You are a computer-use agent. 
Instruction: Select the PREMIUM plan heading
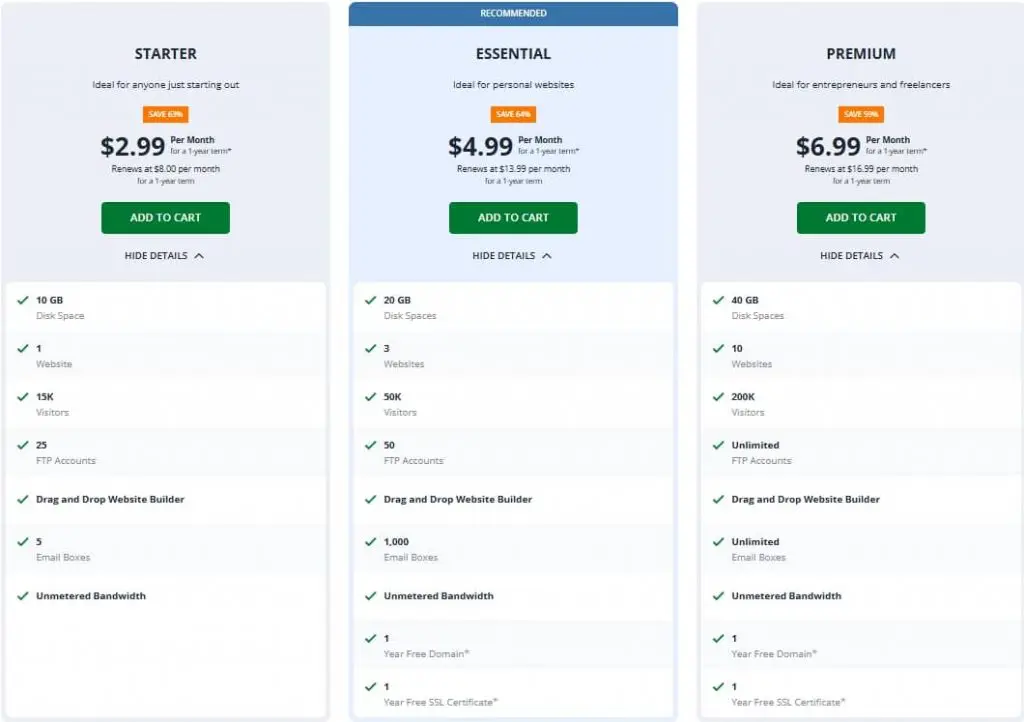860,53
